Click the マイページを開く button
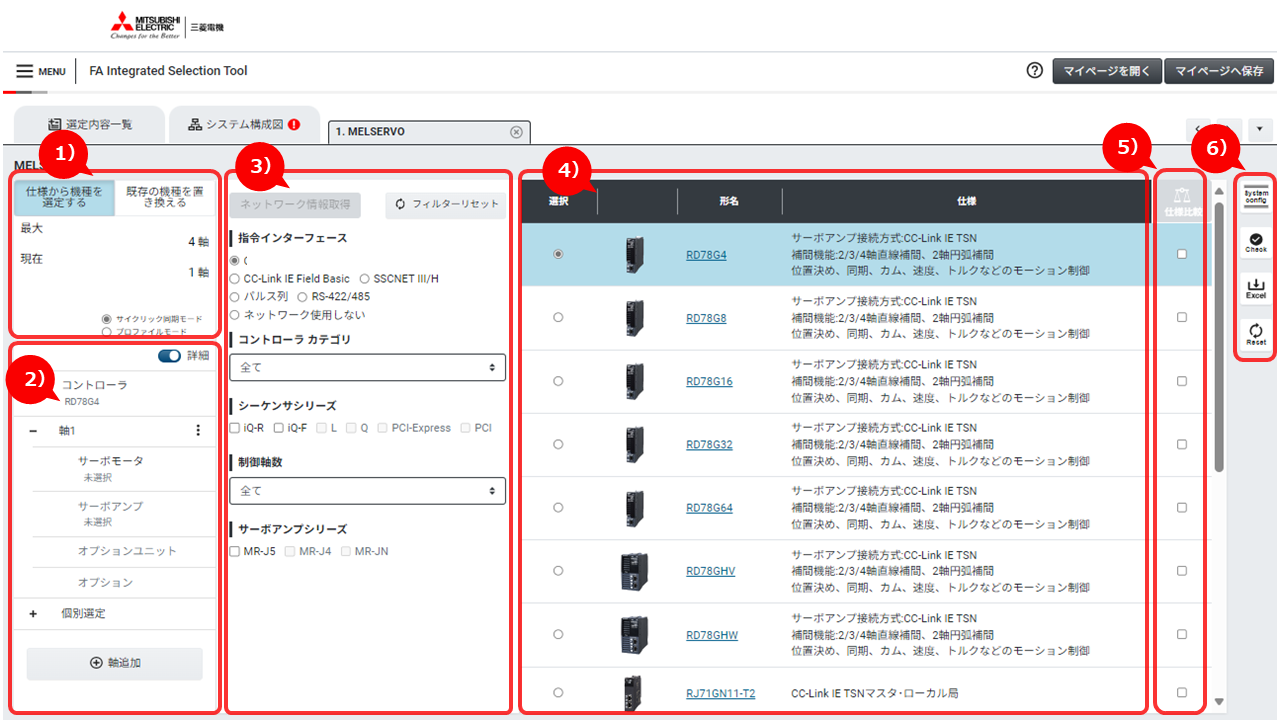The image size is (1280, 720). tap(1107, 71)
